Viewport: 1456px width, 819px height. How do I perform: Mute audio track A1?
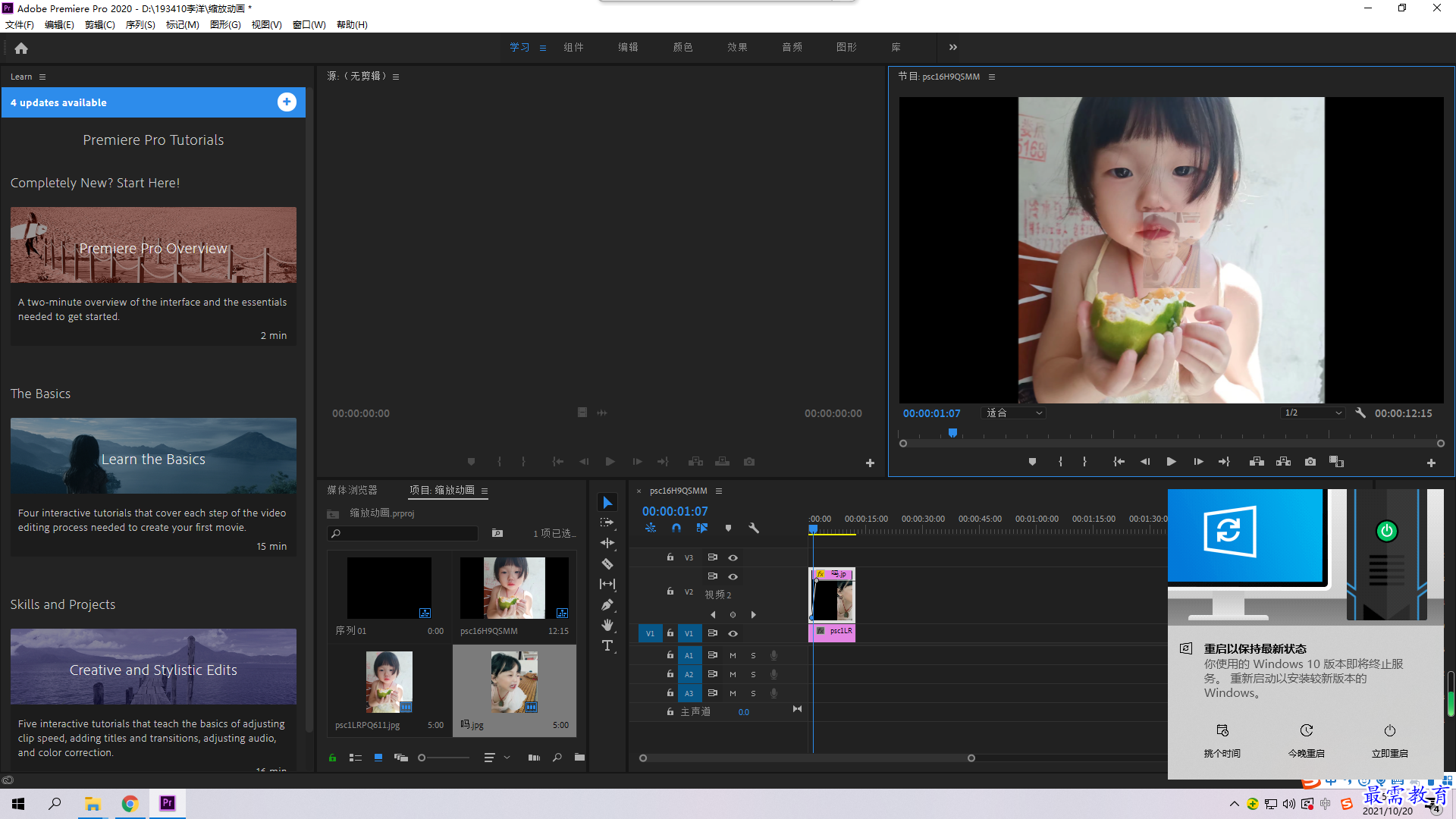click(x=733, y=655)
